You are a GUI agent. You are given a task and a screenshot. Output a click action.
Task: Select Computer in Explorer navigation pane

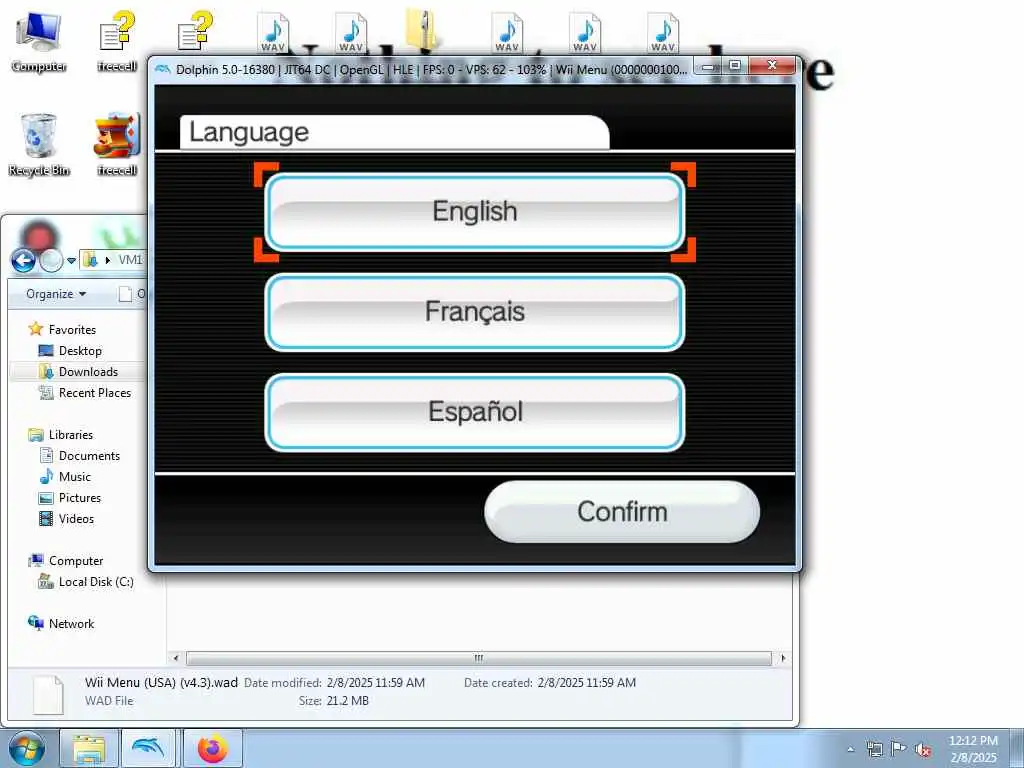click(65, 561)
